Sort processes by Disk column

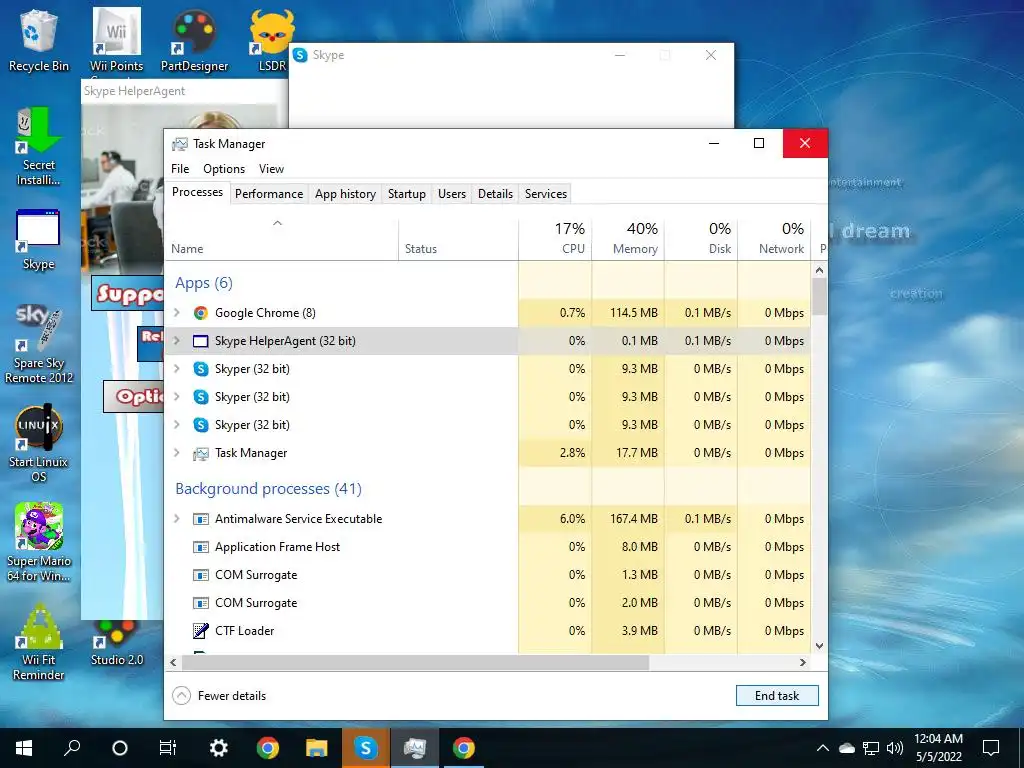click(701, 239)
